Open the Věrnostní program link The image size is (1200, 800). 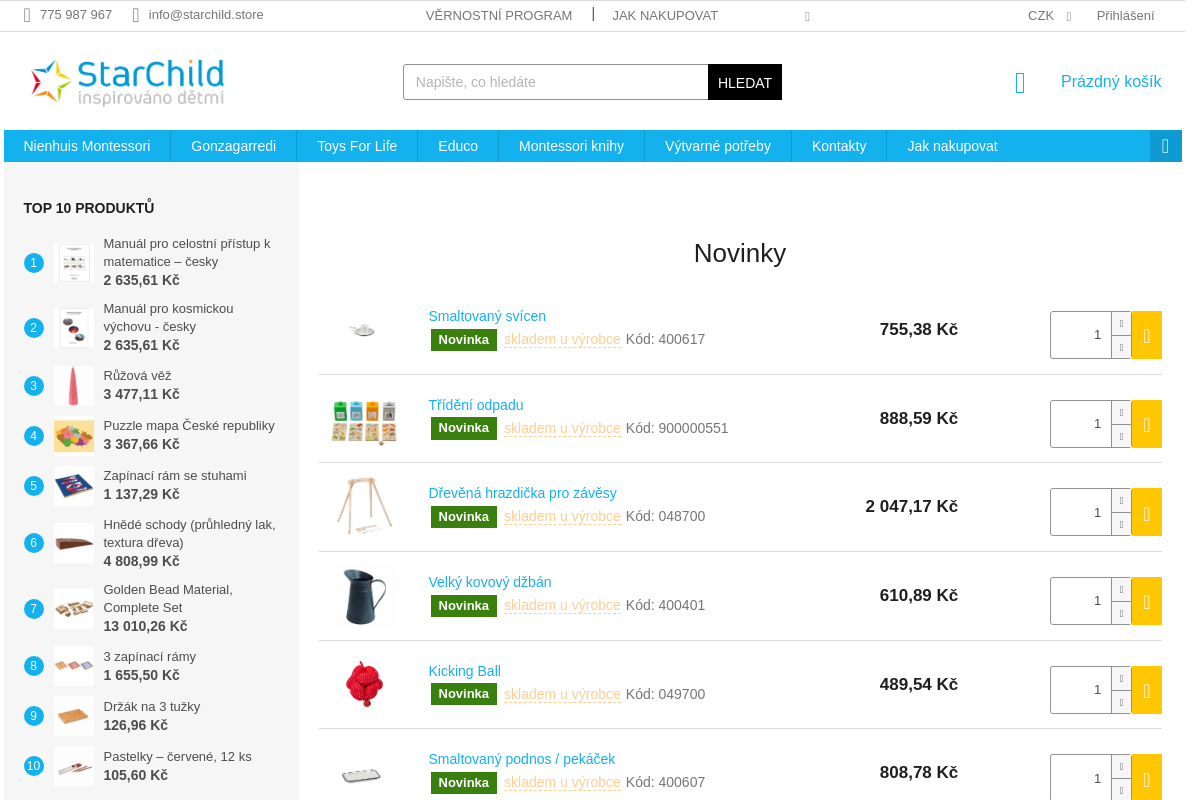498,15
